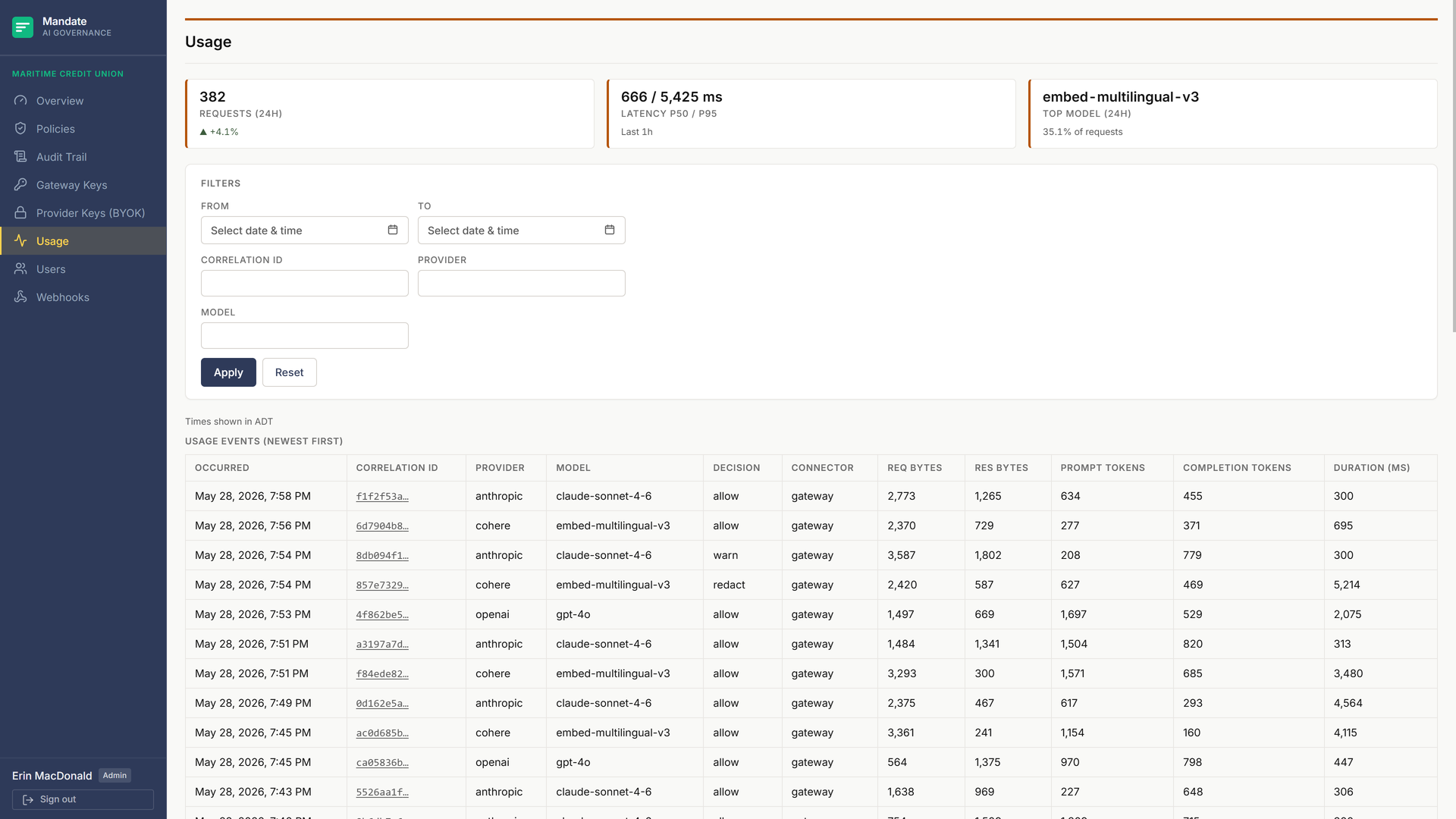Screen dimensions: 1456x819
Task: Sign out of the account
Action: (x=83, y=799)
